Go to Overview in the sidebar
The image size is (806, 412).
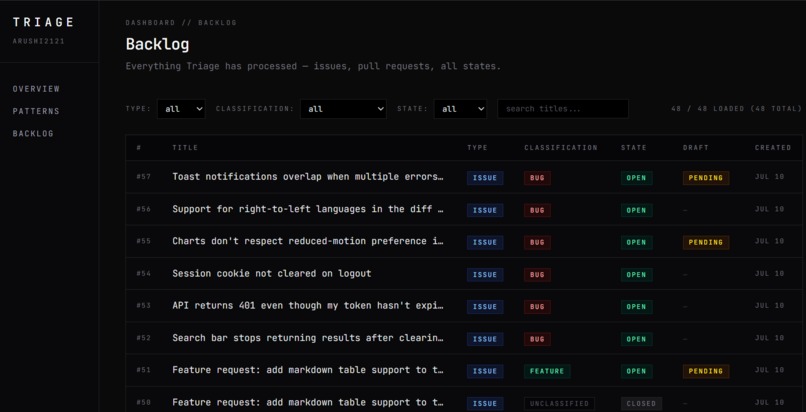tap(36, 89)
